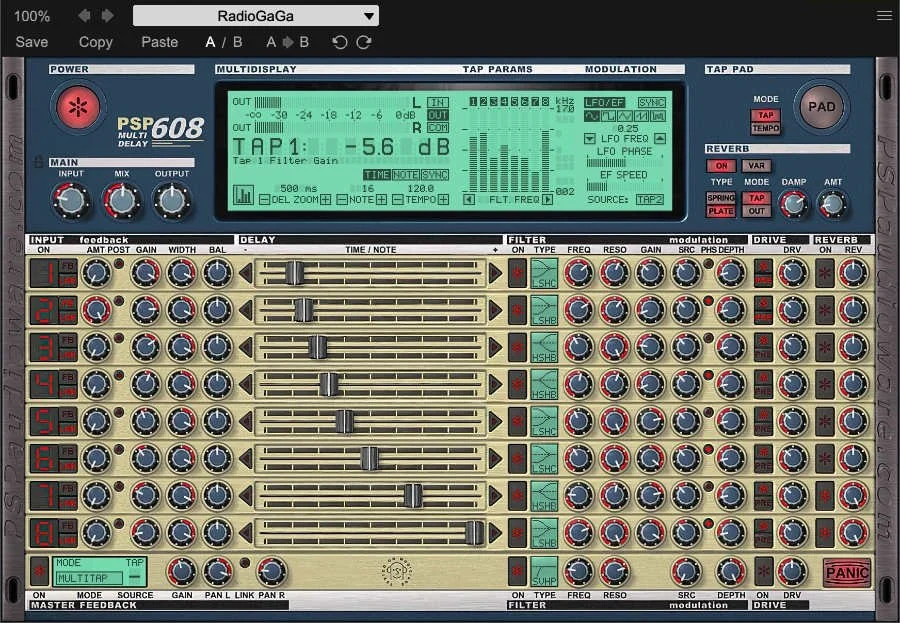This screenshot has width=900, height=623.
Task: Select the random LFO waveform icon
Action: point(658,117)
